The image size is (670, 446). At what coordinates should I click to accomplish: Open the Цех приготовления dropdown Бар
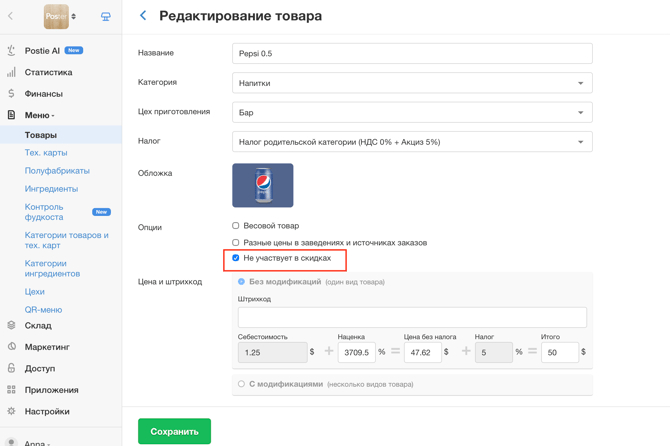click(x=412, y=112)
